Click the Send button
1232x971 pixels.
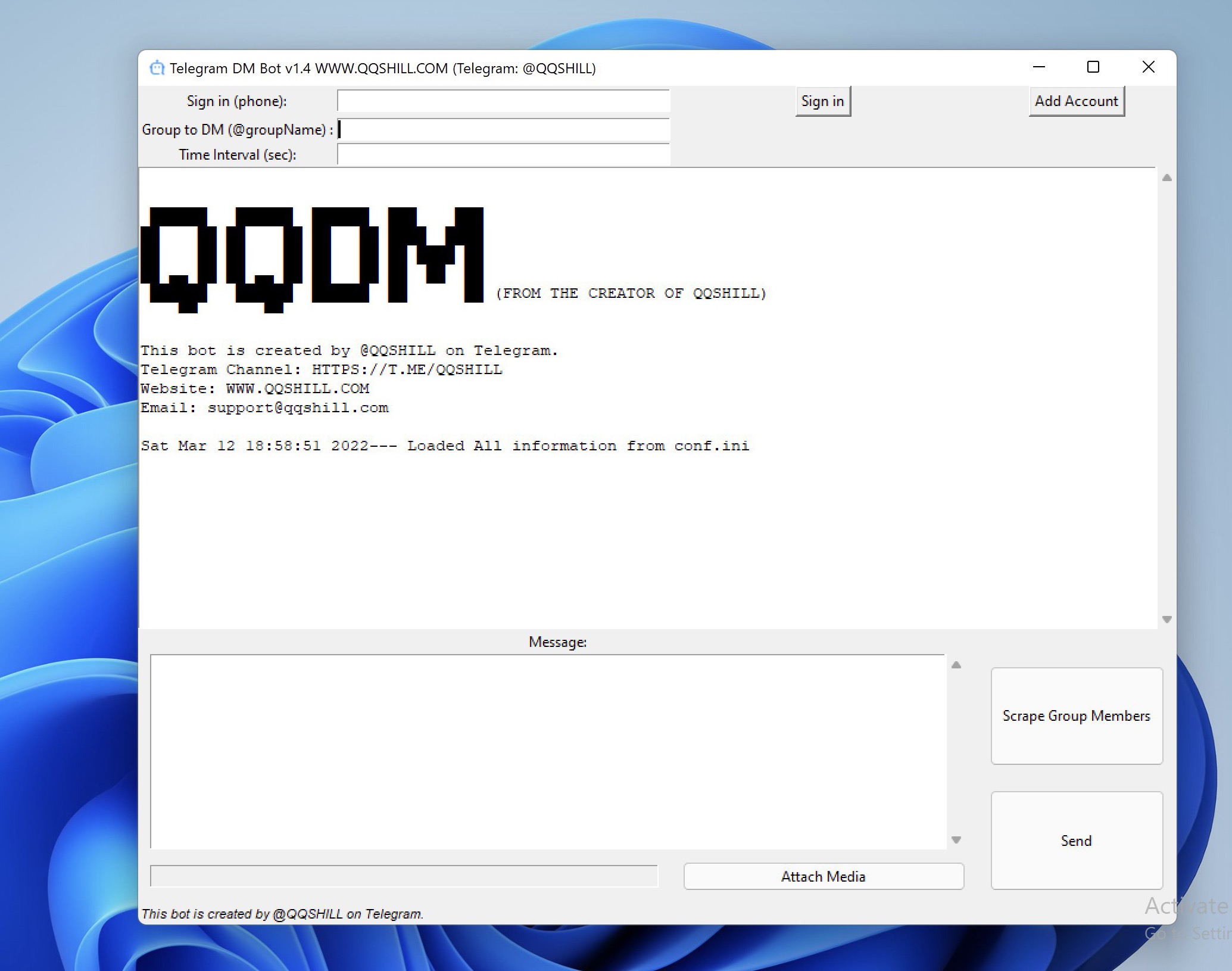click(1077, 841)
